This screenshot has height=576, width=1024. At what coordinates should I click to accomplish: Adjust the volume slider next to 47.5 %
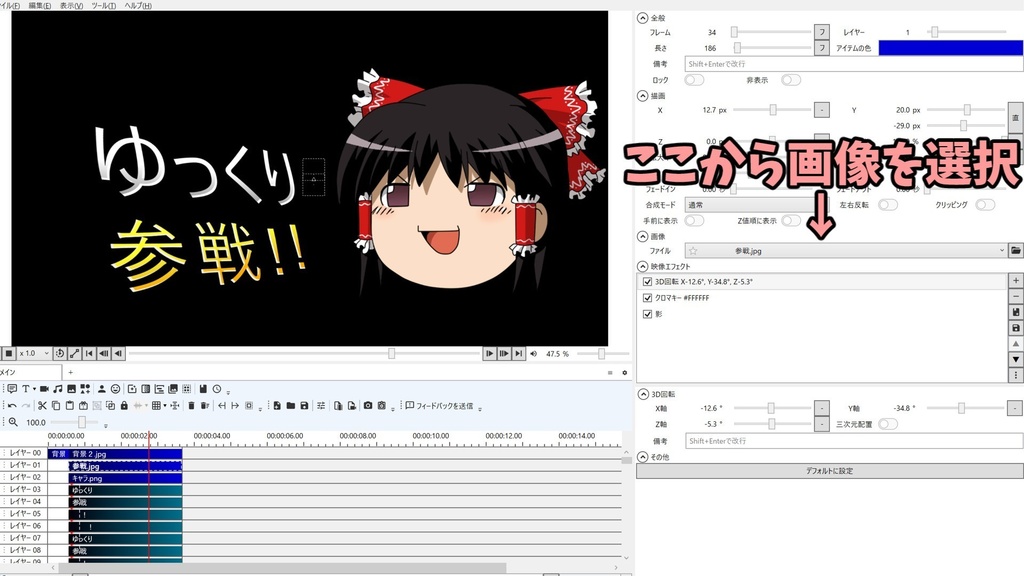point(601,353)
